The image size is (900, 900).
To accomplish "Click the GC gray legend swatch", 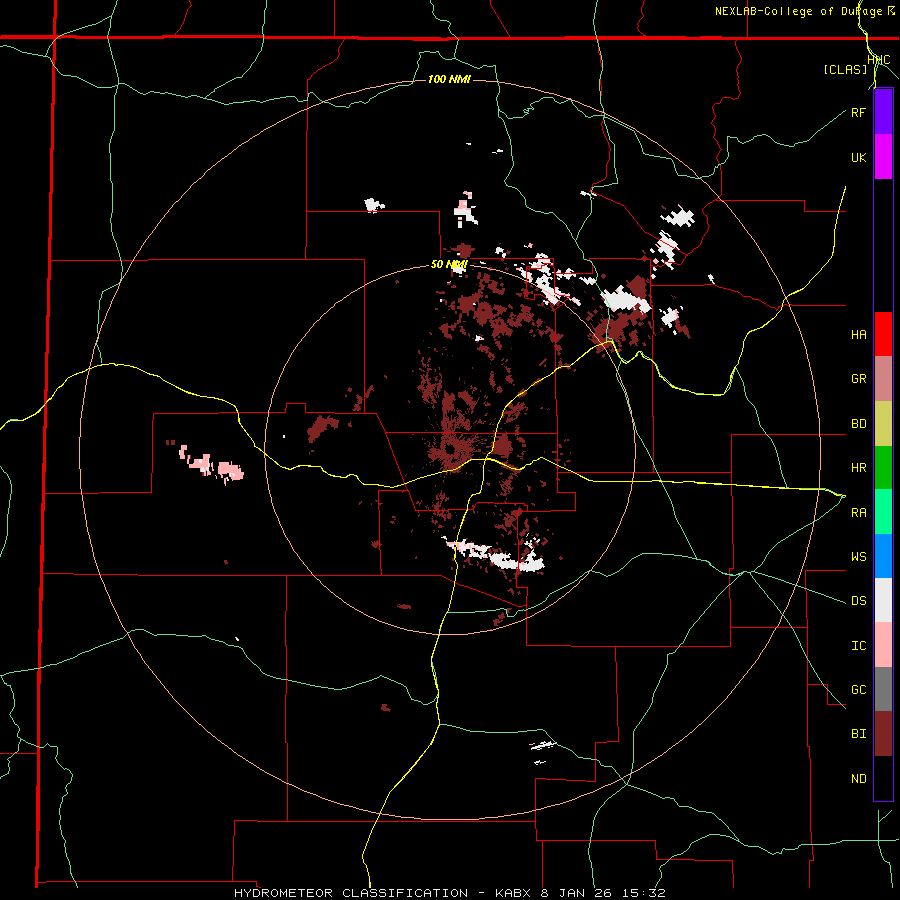I will coord(883,689).
